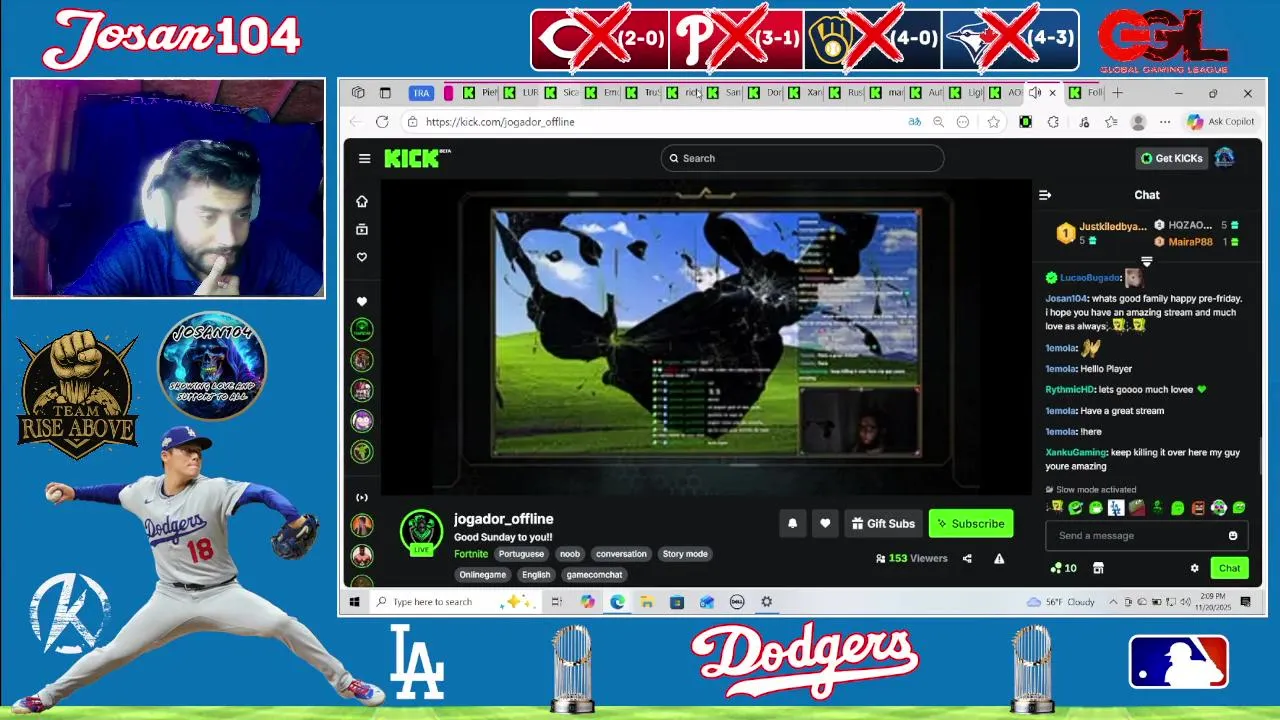Click the Get KICKs button
This screenshot has width=1280, height=720.
click(1172, 158)
